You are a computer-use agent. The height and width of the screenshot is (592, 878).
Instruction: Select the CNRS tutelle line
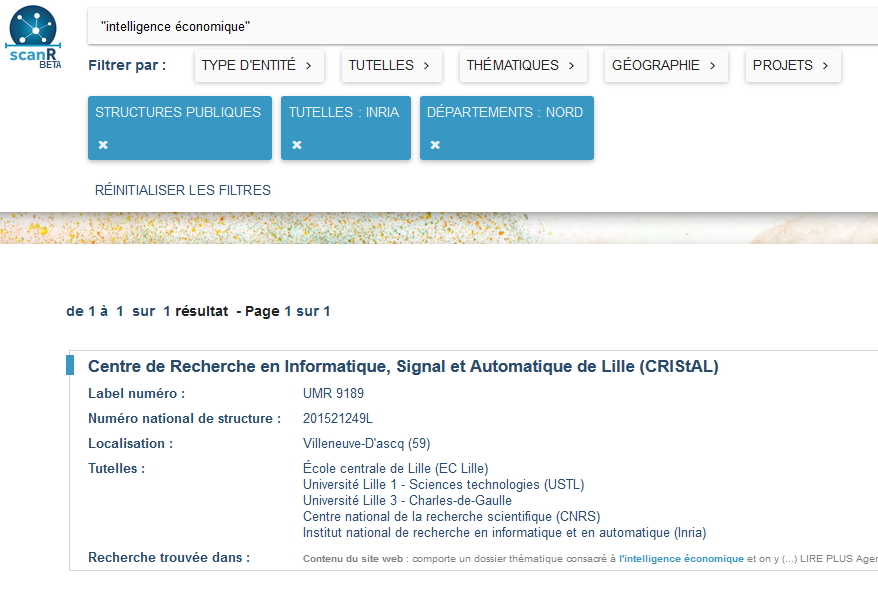[451, 516]
